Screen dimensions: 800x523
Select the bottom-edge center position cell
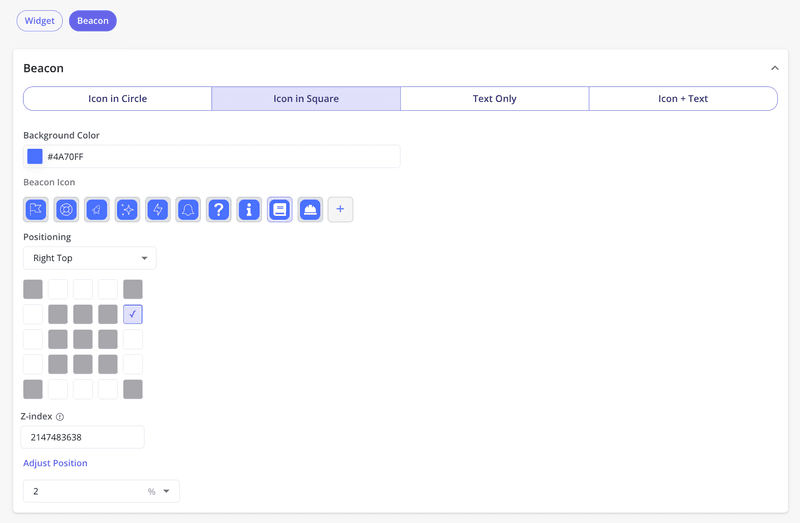tap(83, 389)
